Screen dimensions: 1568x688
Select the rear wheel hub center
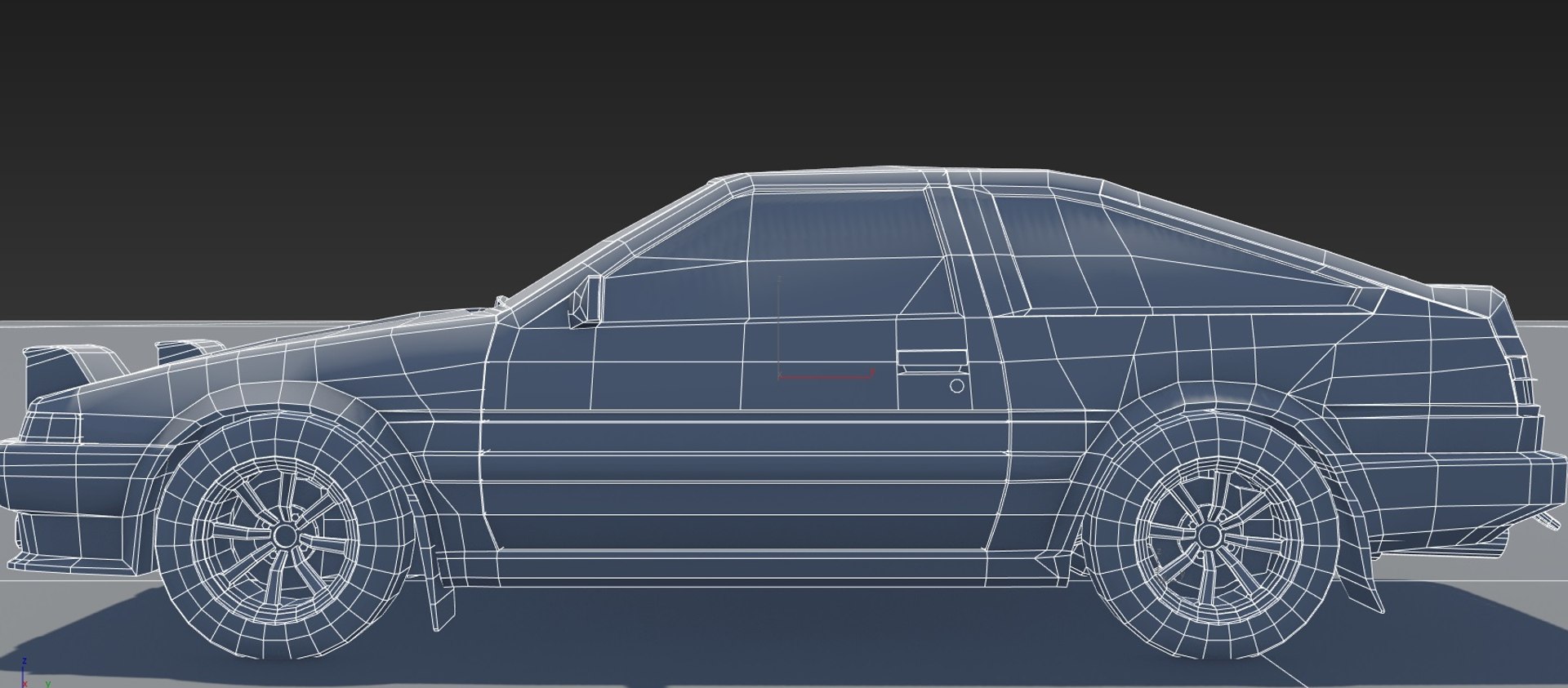pyautogui.click(x=1209, y=535)
